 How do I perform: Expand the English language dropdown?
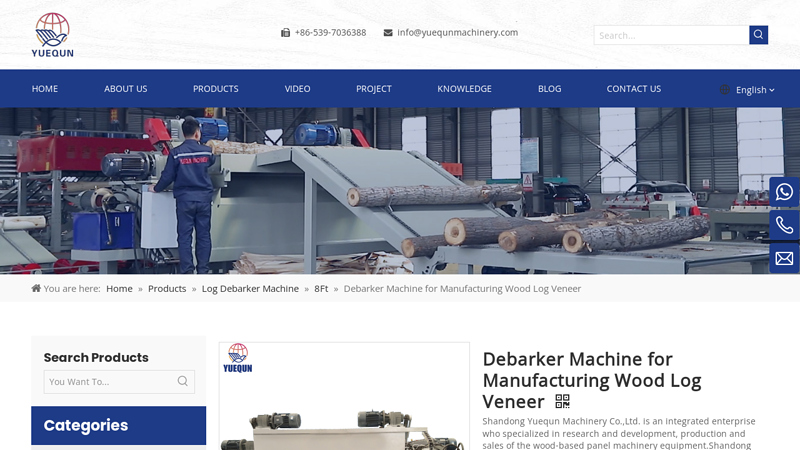click(x=755, y=90)
